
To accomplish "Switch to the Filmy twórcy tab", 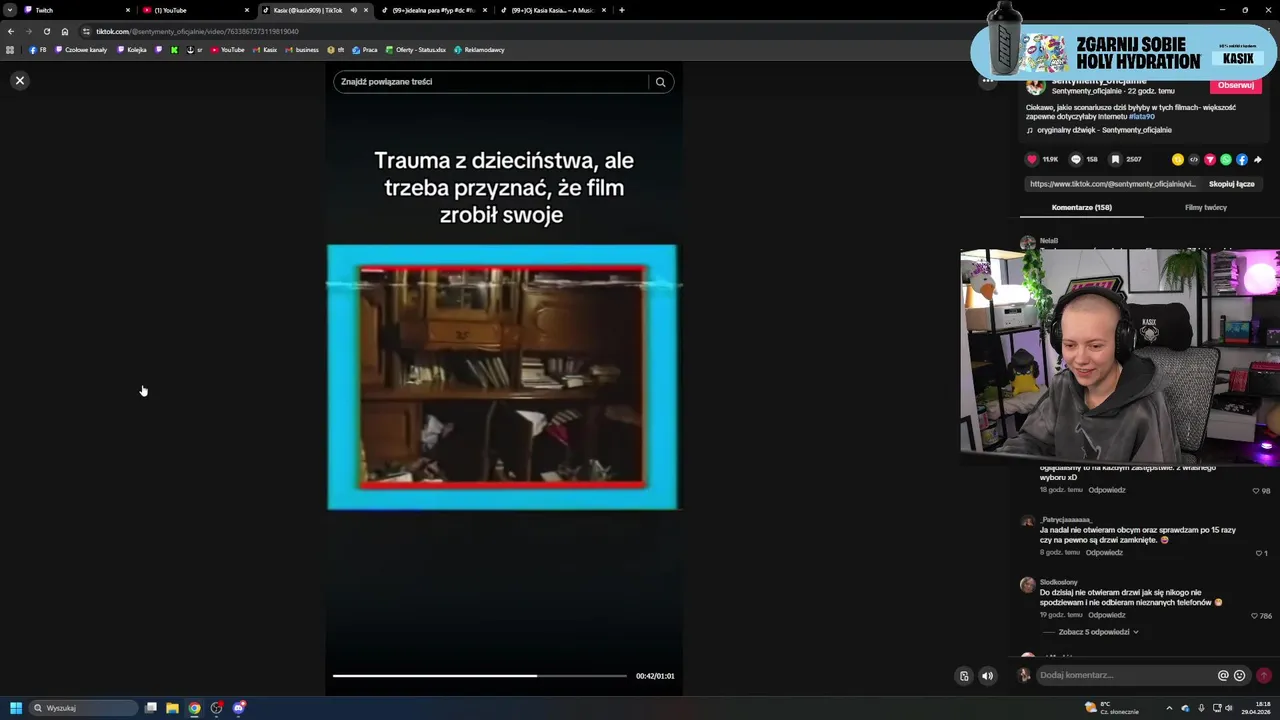I will (1206, 207).
